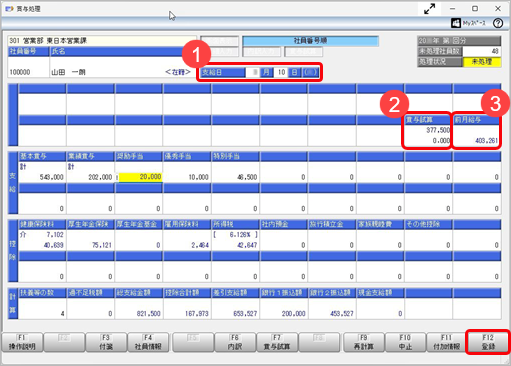Screen dimensions: 511x366
Task: Click 基本賞与 value 543,000
Action: pos(51,177)
